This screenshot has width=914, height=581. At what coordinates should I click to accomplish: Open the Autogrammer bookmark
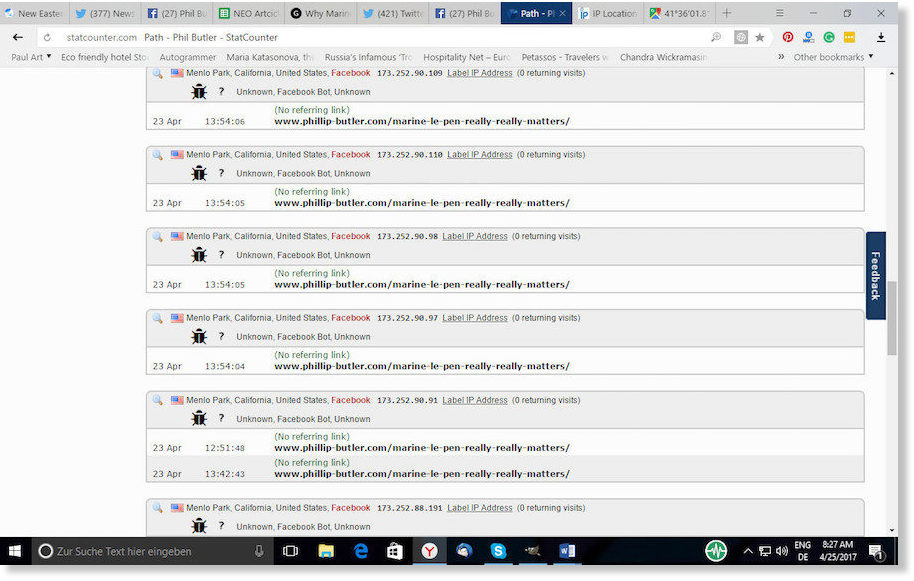pos(188,57)
